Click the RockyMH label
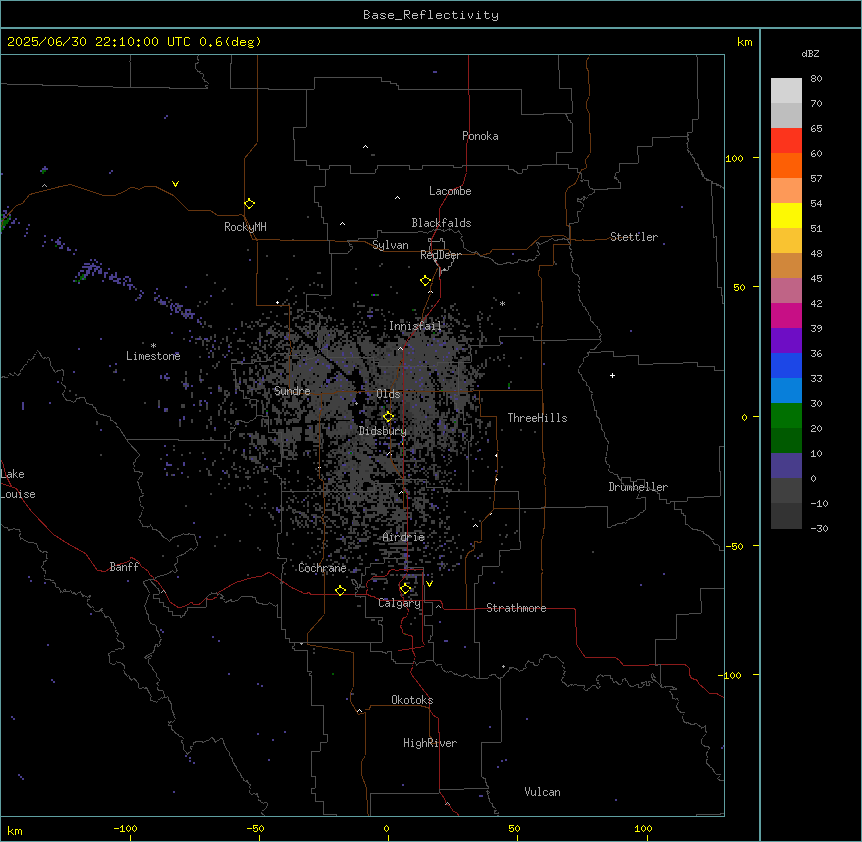Screen dimensions: 862x842 coord(245,227)
